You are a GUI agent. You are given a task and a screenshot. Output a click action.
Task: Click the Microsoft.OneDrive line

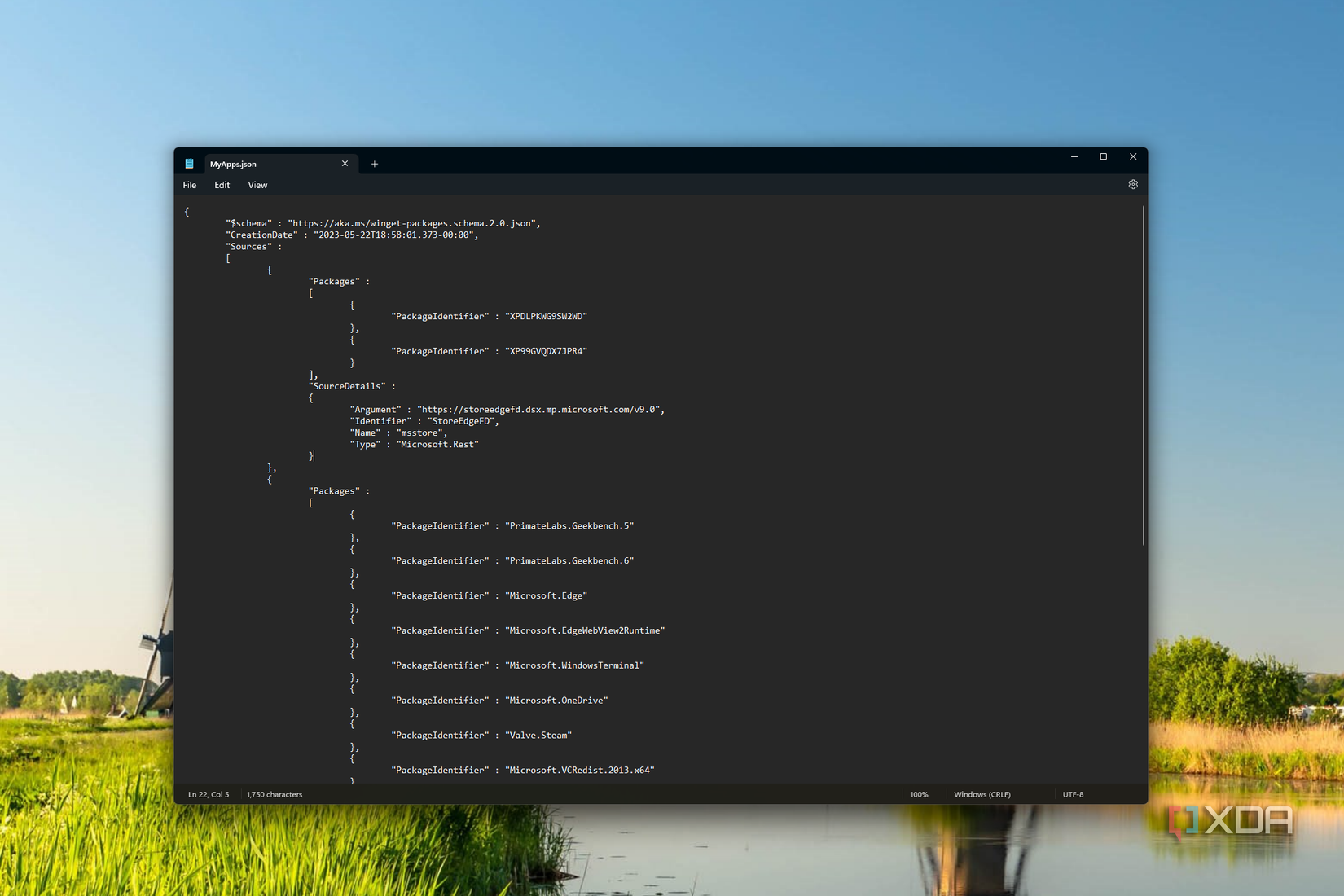499,701
